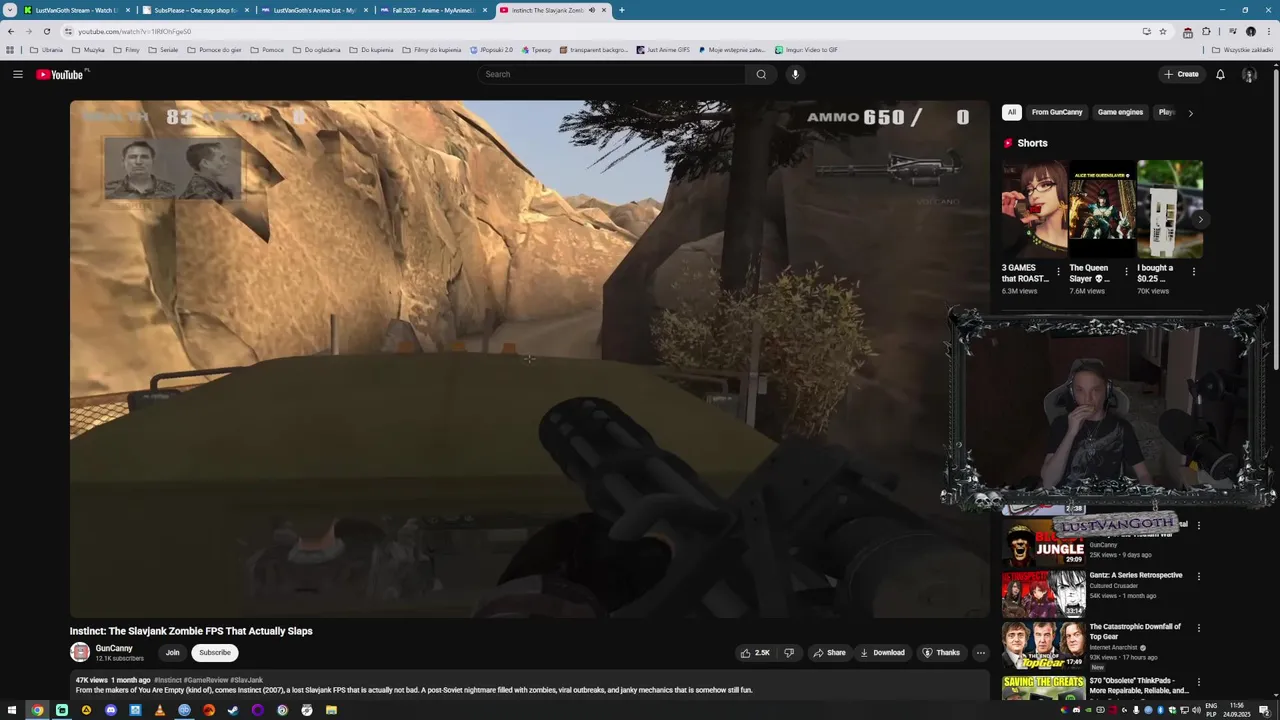
Task: Switch to LustVanGoth Stream tab
Action: [x=75, y=10]
